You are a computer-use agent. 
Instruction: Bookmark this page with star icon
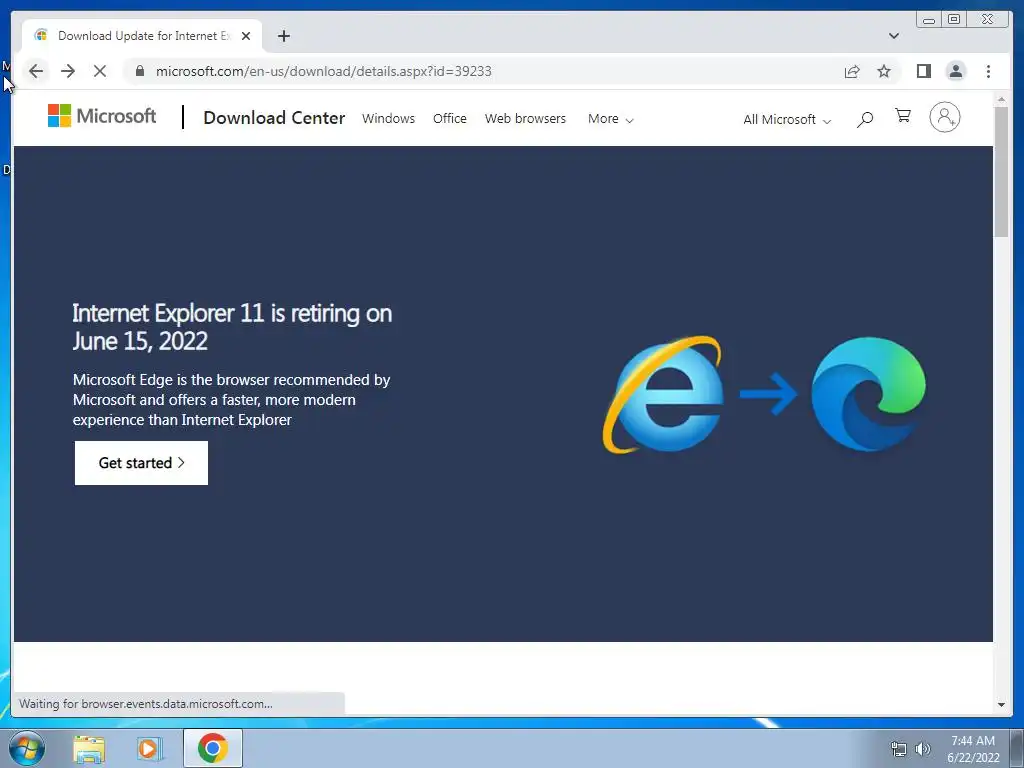[884, 71]
